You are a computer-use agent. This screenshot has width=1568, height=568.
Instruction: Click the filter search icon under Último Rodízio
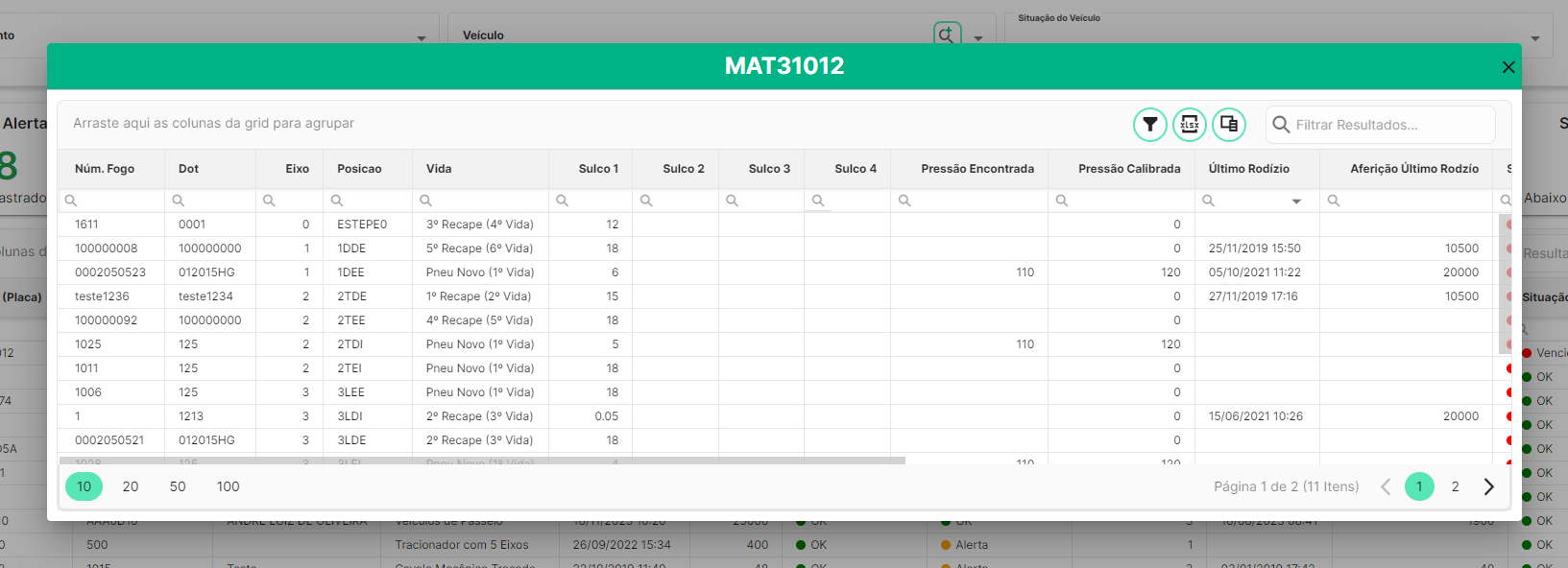(1209, 201)
